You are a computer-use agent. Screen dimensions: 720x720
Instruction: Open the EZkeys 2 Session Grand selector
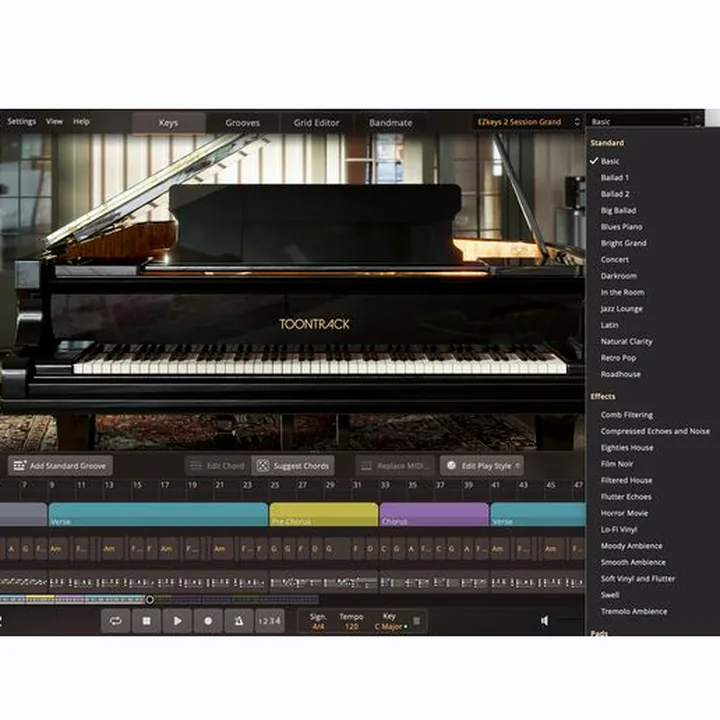pyautogui.click(x=528, y=122)
